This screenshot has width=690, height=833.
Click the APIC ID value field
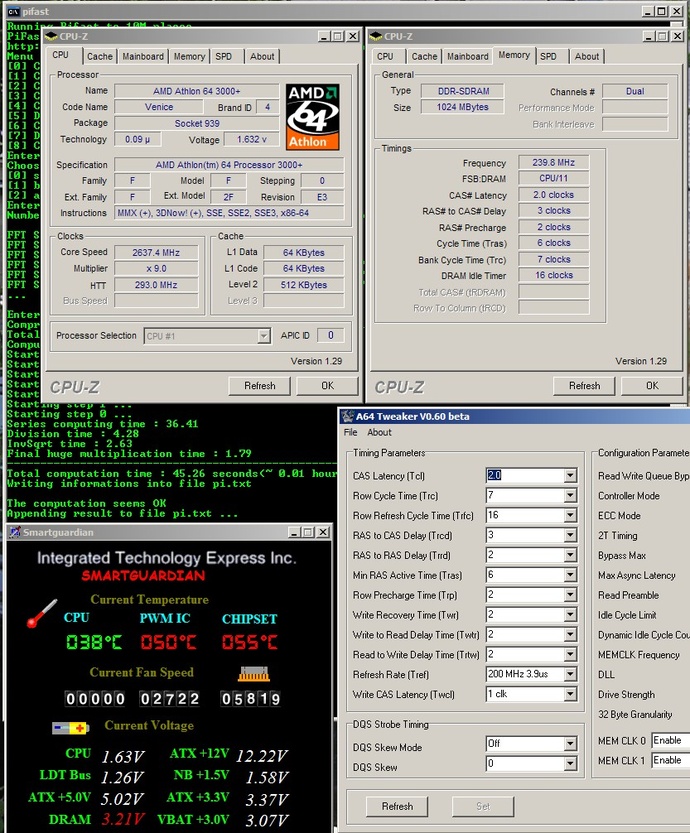coord(330,335)
